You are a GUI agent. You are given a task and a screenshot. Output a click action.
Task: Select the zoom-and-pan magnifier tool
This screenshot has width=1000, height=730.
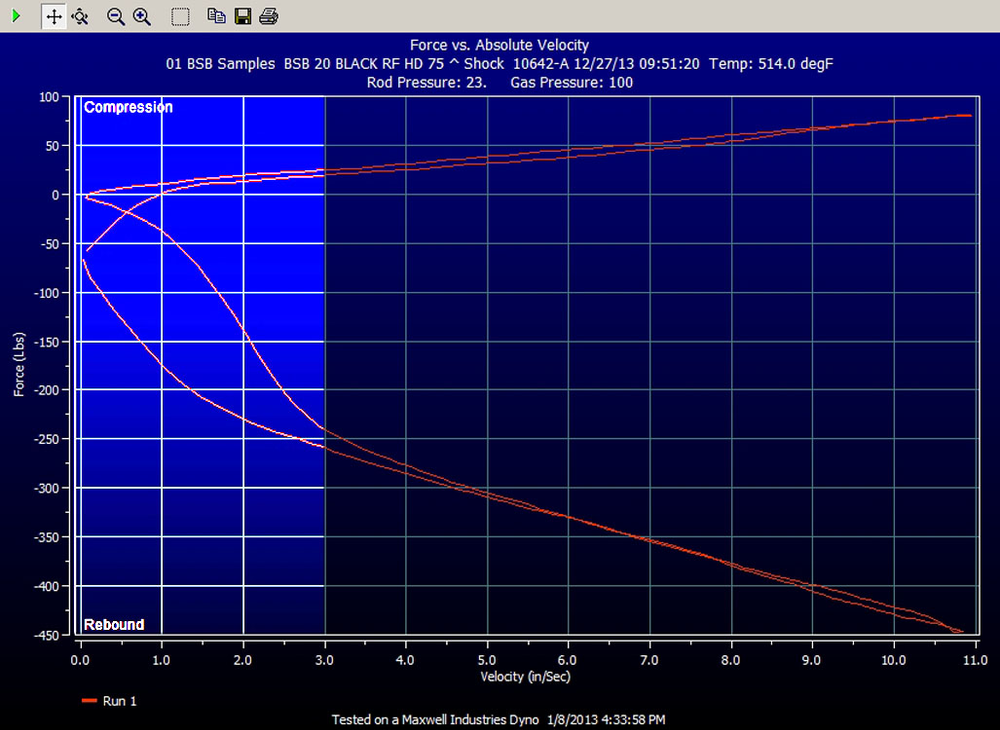80,16
